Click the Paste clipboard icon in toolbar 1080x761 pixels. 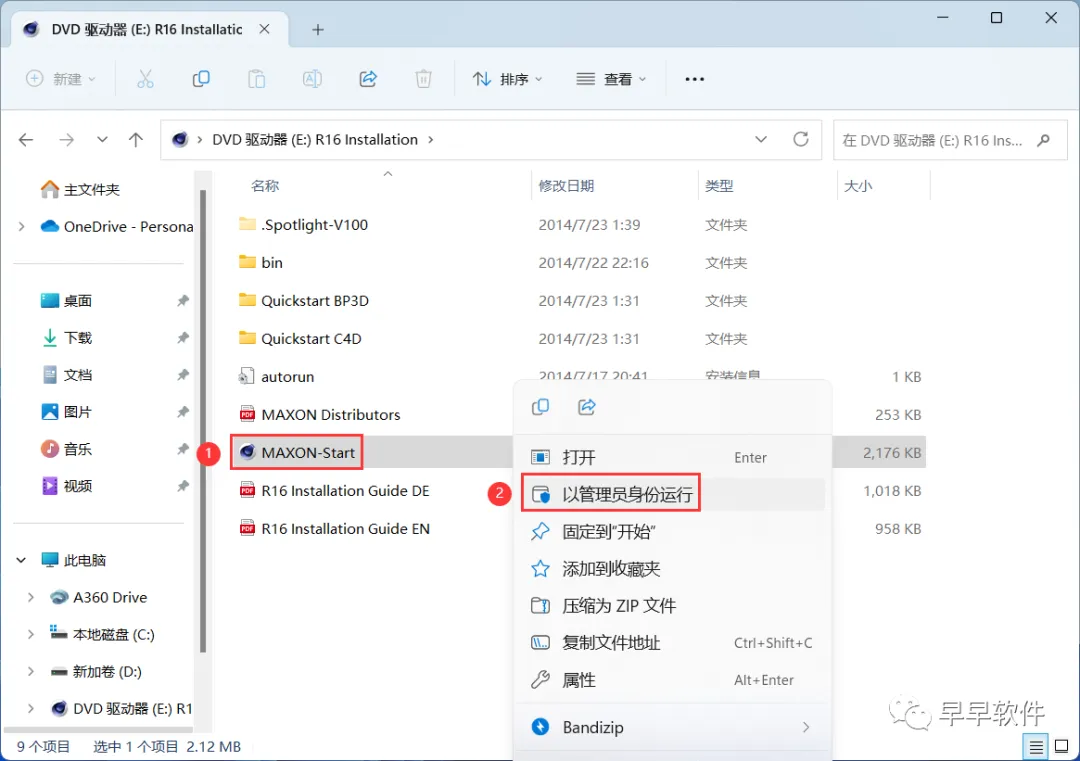tap(256, 79)
